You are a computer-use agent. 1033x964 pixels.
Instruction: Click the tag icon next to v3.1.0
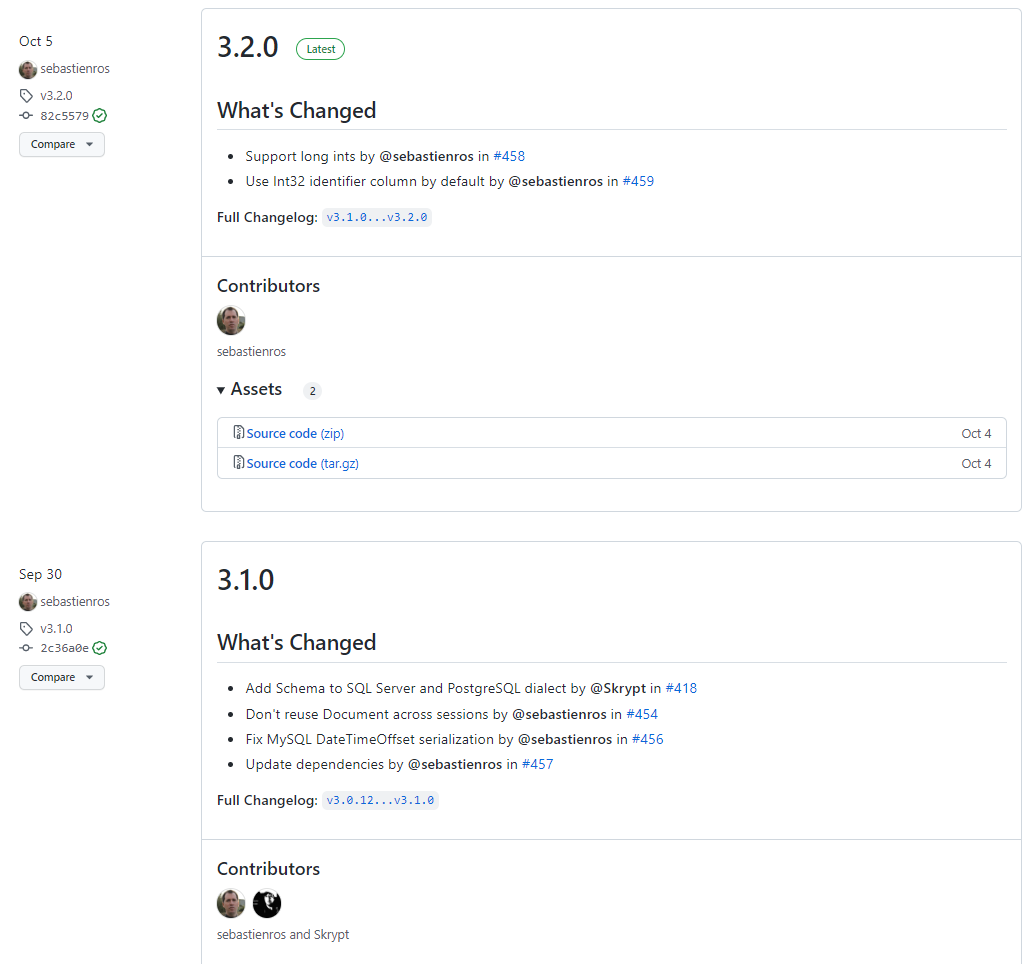point(26,629)
